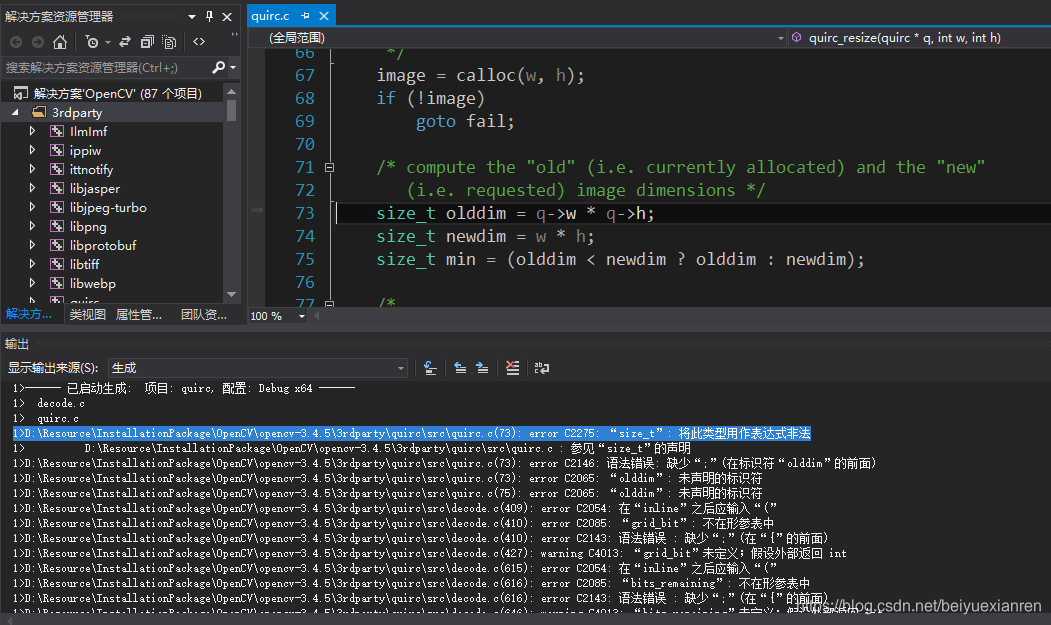Click code line 73 size_t olddim
Viewport: 1051px width, 625px height.
[x=515, y=213]
